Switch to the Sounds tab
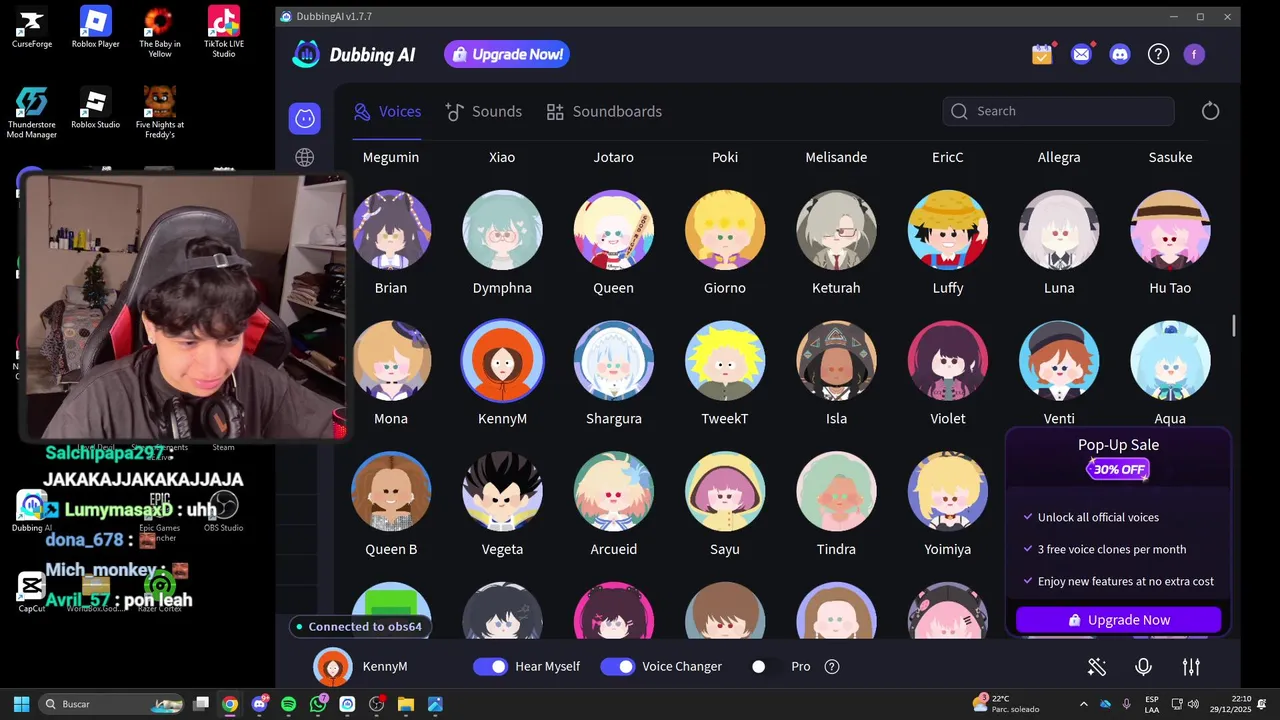 [484, 111]
